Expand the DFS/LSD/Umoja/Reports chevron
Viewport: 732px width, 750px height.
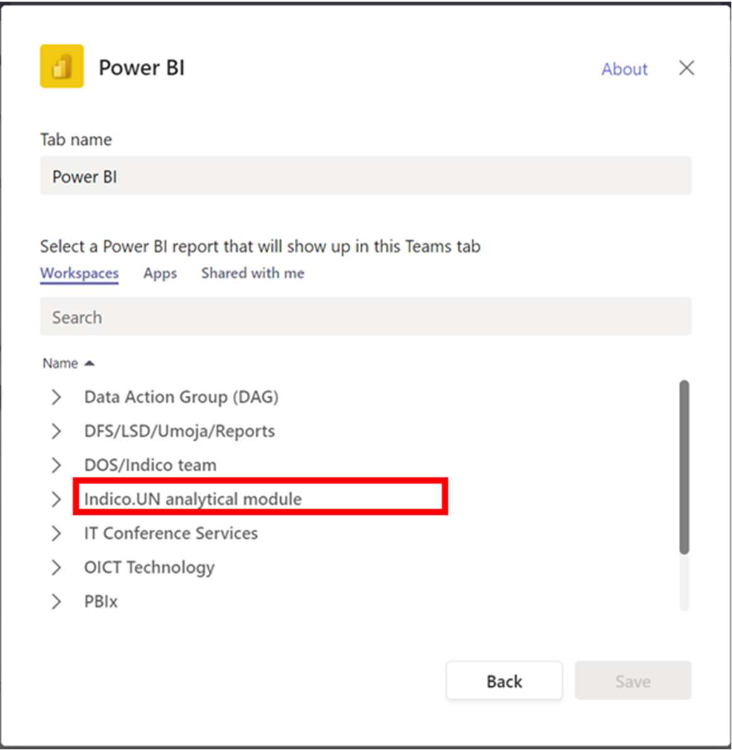pos(56,431)
